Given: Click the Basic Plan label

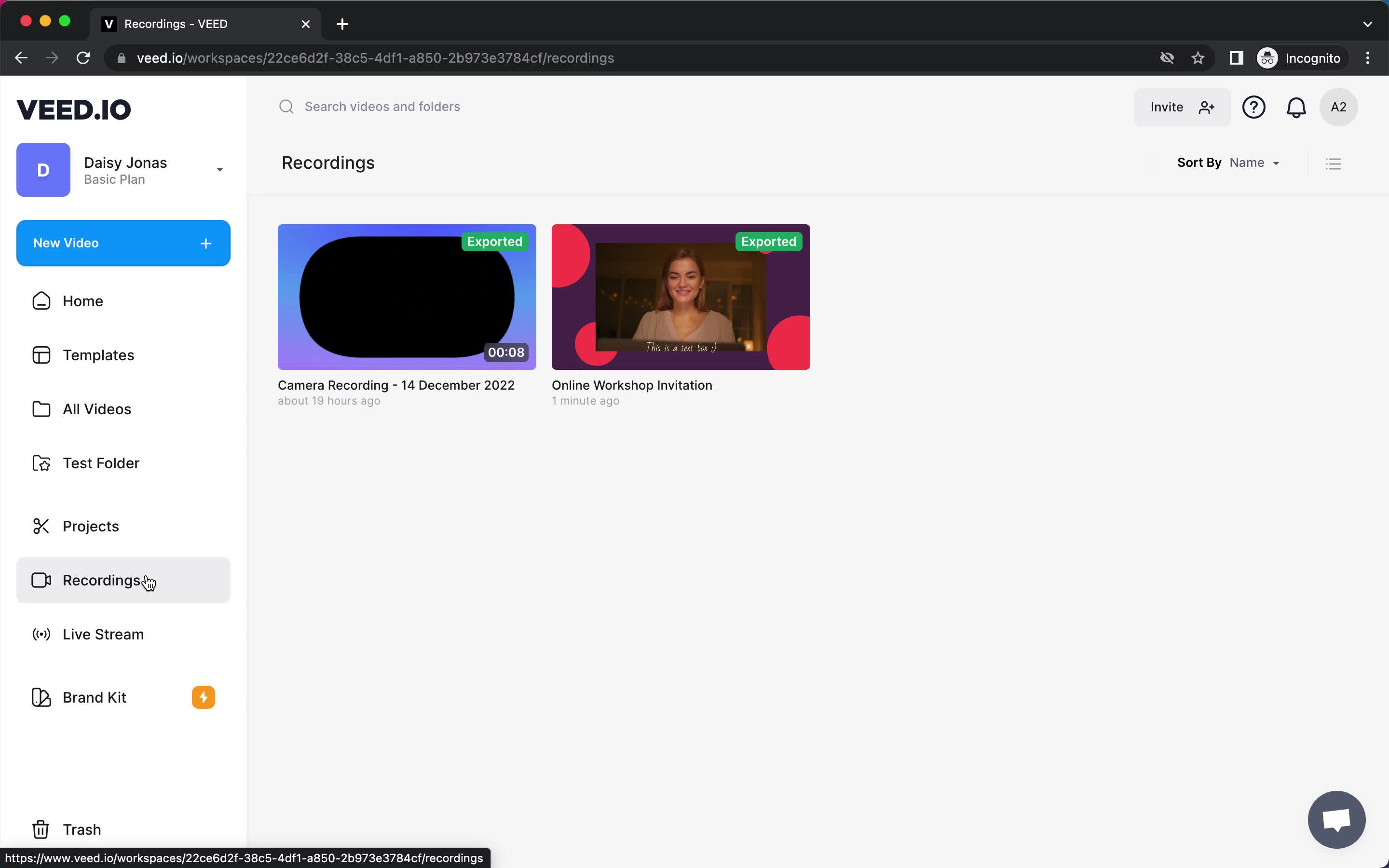Looking at the screenshot, I should pyautogui.click(x=114, y=180).
